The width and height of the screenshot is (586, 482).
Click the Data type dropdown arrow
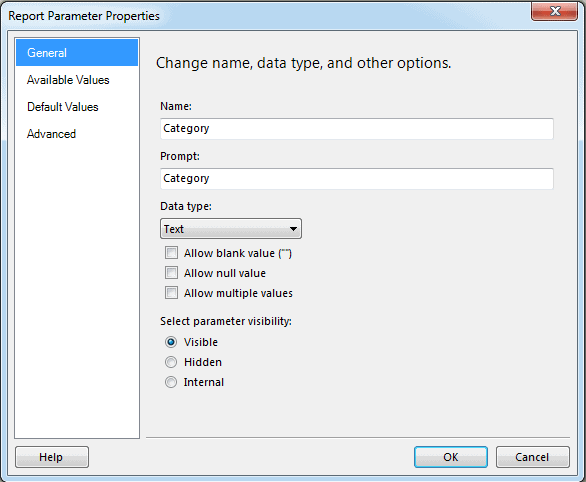(x=293, y=229)
